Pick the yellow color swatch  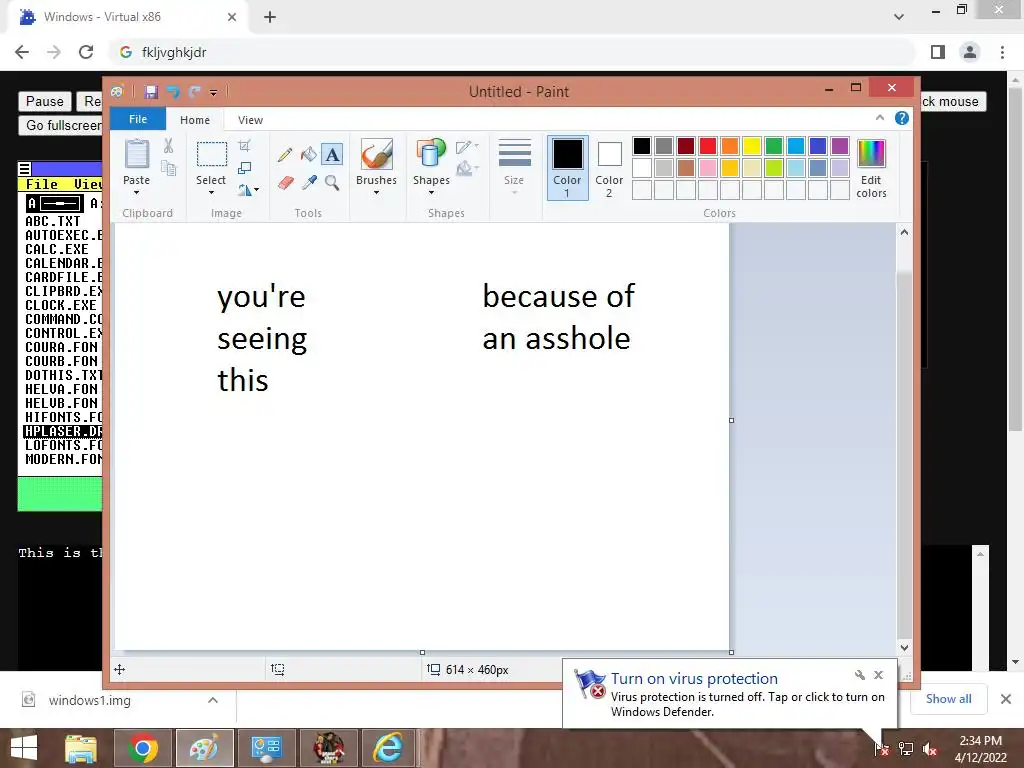point(752,146)
